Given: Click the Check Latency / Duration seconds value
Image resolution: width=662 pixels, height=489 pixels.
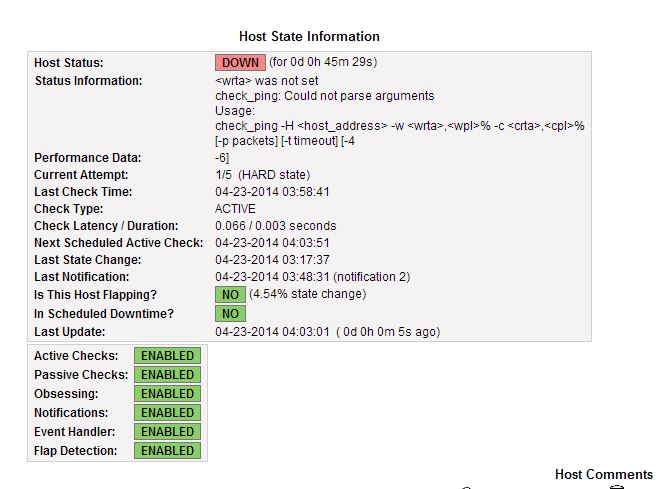Looking at the screenshot, I should 275,226.
